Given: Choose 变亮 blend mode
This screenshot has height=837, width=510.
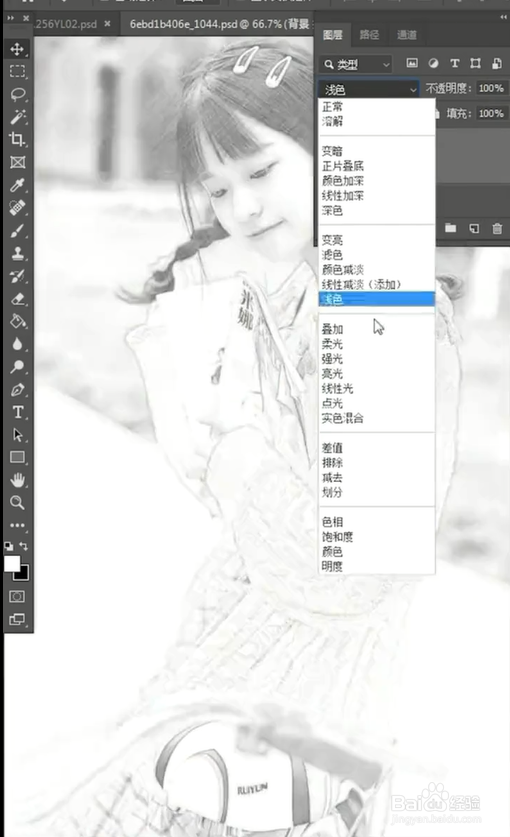Looking at the screenshot, I should click(376, 240).
